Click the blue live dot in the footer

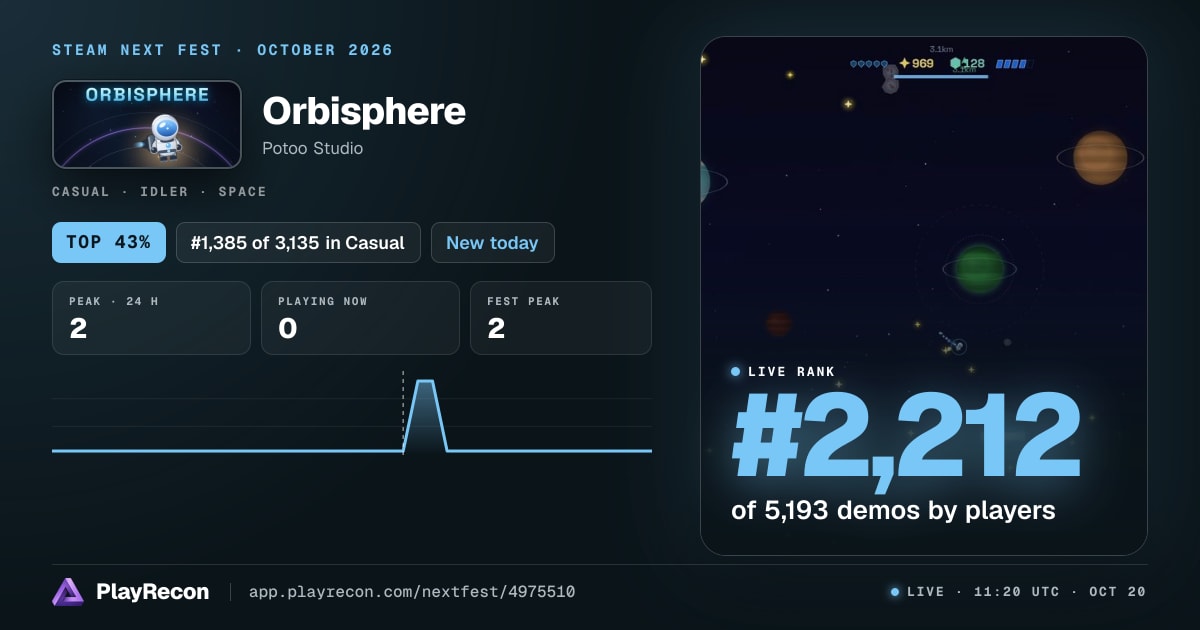[895, 592]
